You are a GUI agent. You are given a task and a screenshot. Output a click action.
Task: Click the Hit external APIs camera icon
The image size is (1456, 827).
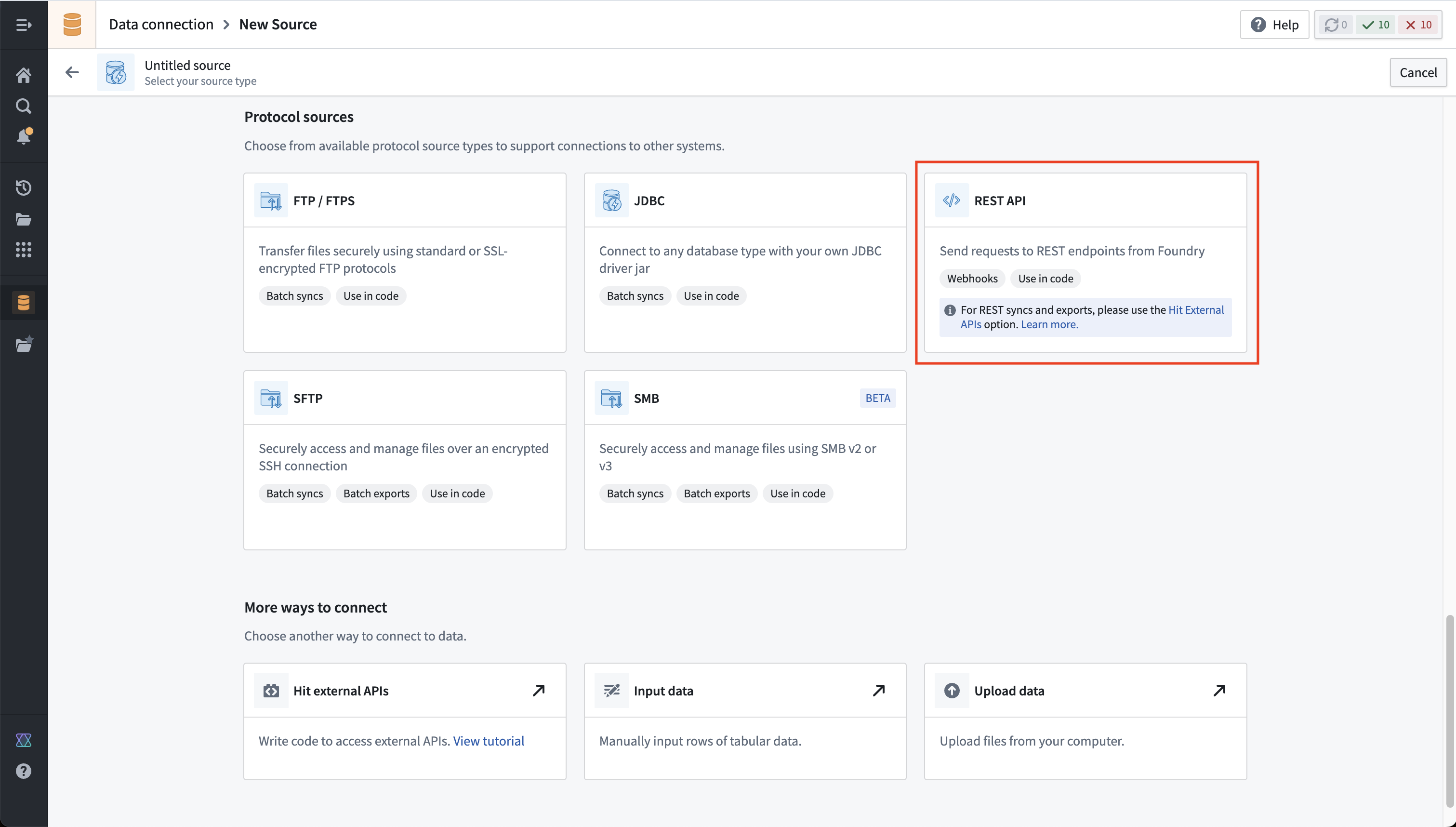click(x=271, y=691)
